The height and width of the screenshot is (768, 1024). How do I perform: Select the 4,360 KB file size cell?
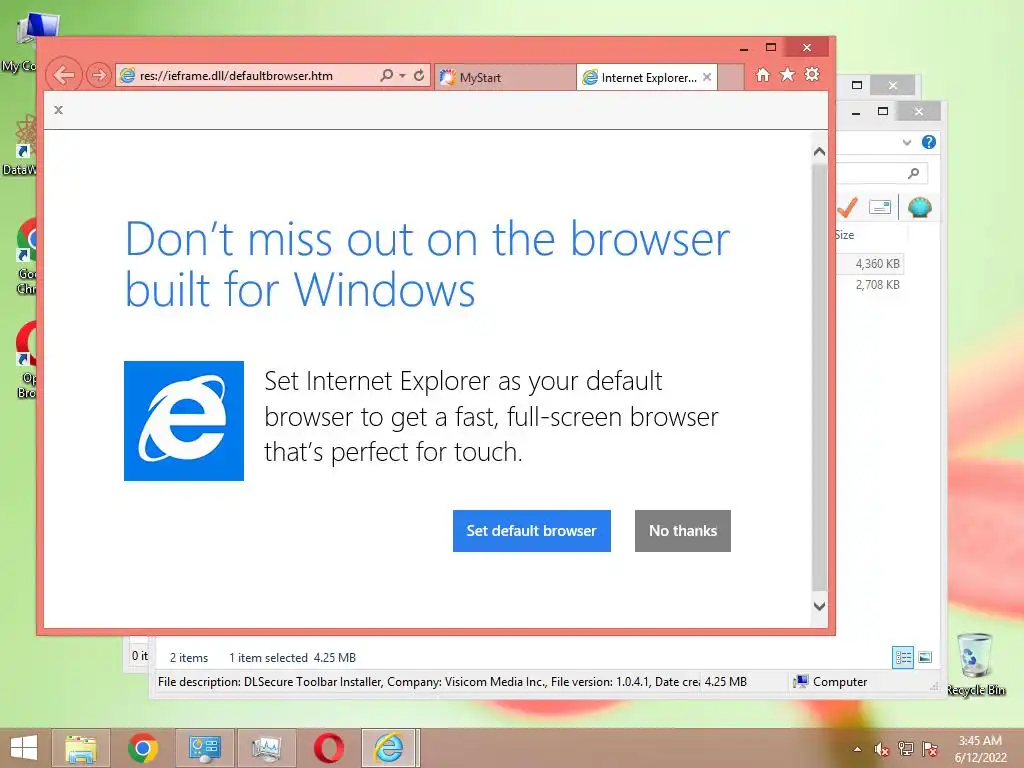(877, 264)
